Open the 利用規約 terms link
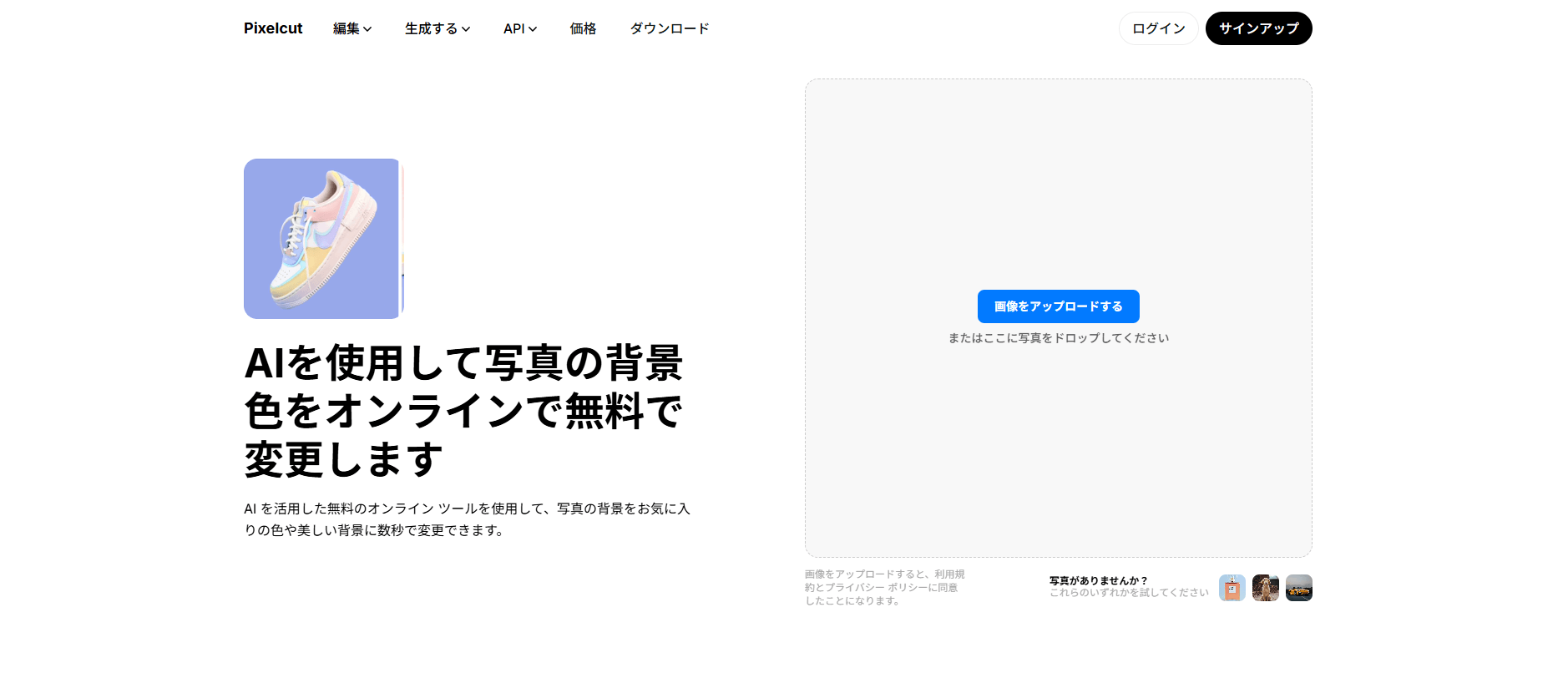Image resolution: width=1568 pixels, height=673 pixels. (x=950, y=574)
